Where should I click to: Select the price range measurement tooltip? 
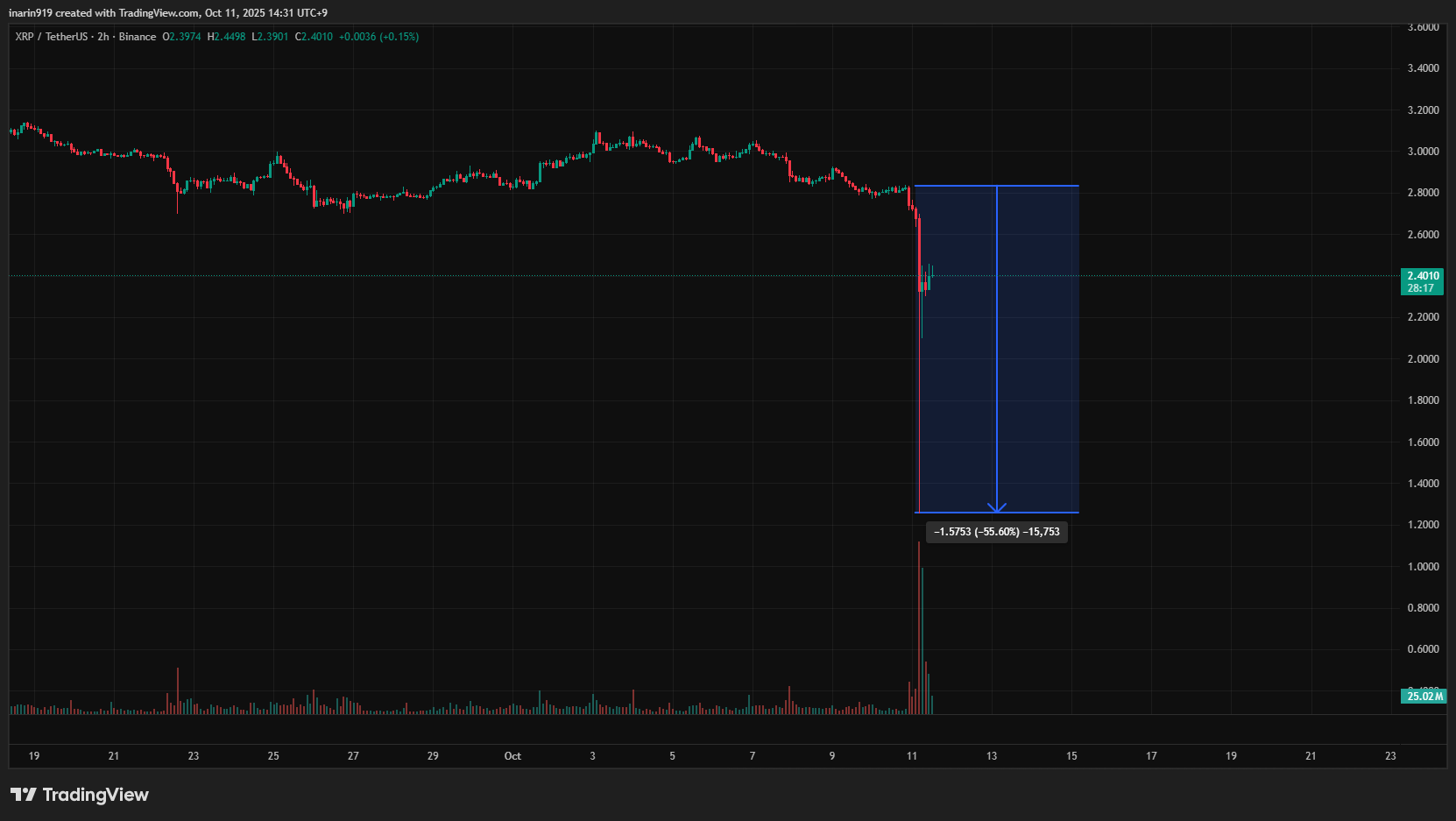point(997,532)
